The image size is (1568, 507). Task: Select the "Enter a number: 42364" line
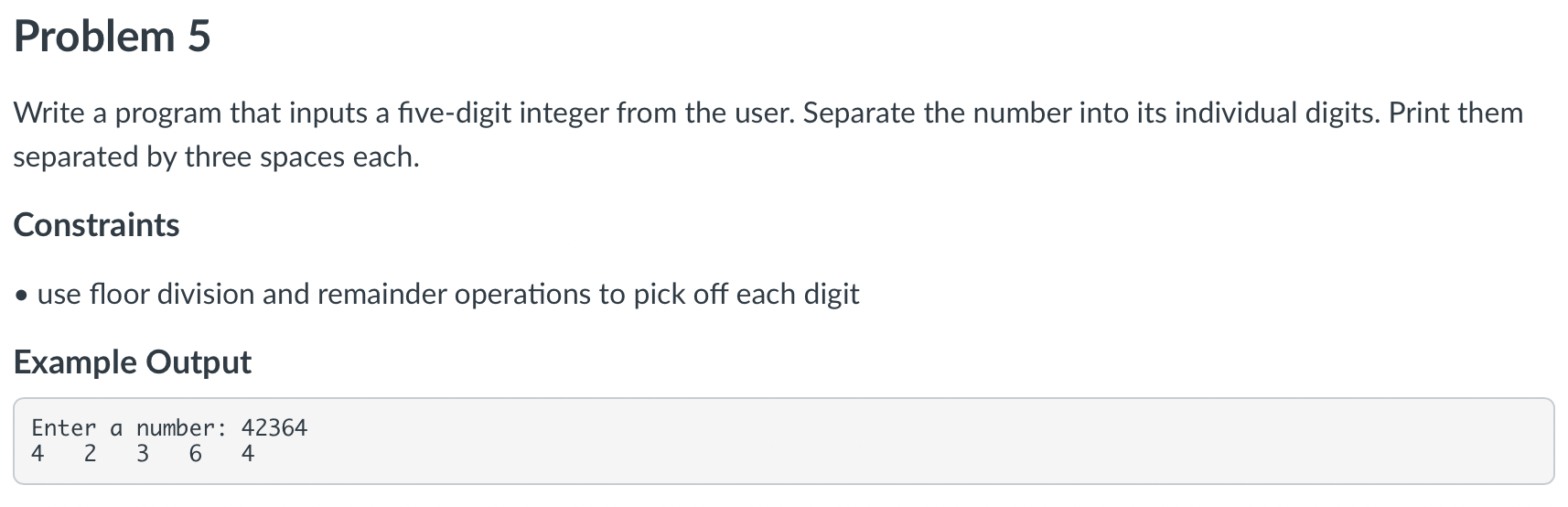[169, 427]
